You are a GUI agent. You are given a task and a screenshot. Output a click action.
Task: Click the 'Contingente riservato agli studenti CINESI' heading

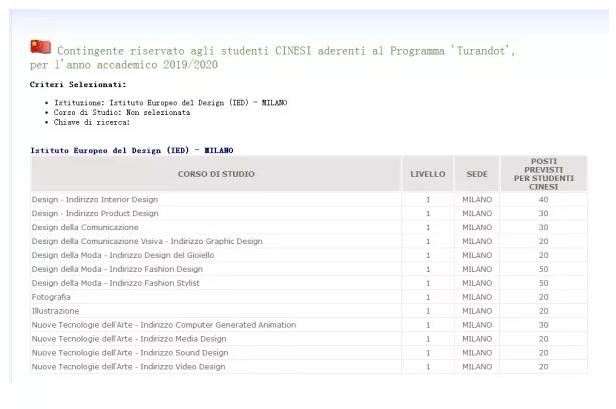[272, 57]
